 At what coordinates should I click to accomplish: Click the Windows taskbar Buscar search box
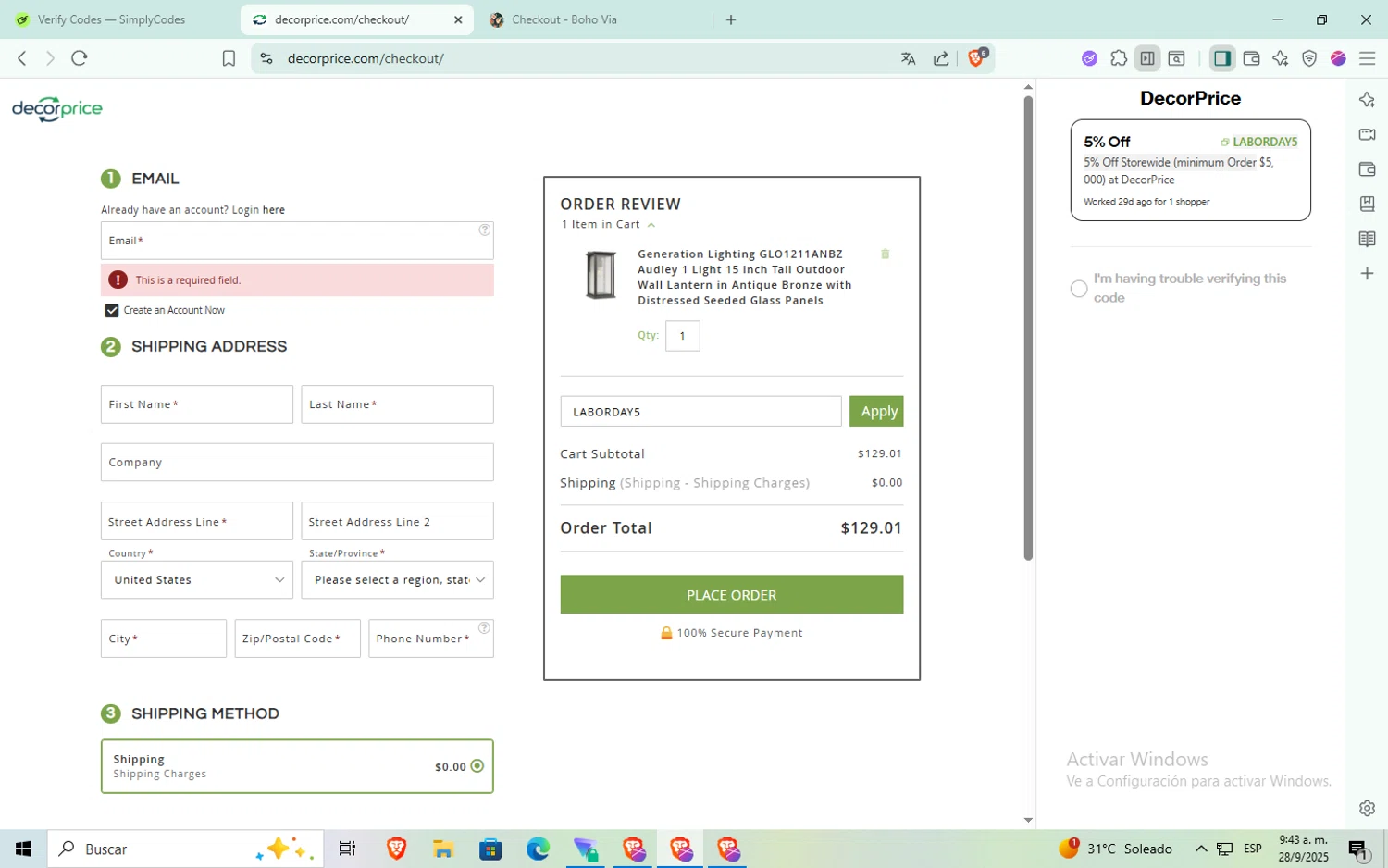185,849
